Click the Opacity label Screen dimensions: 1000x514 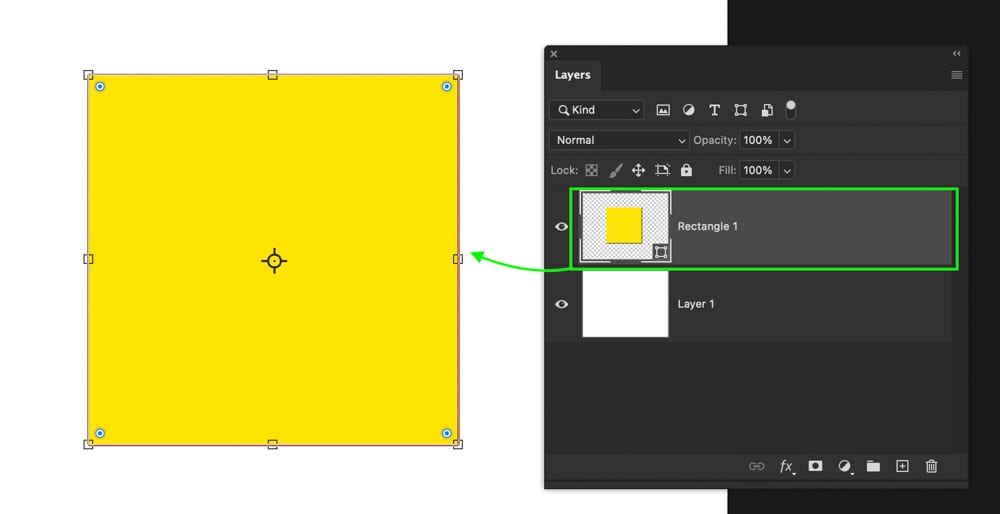pyautogui.click(x=715, y=140)
